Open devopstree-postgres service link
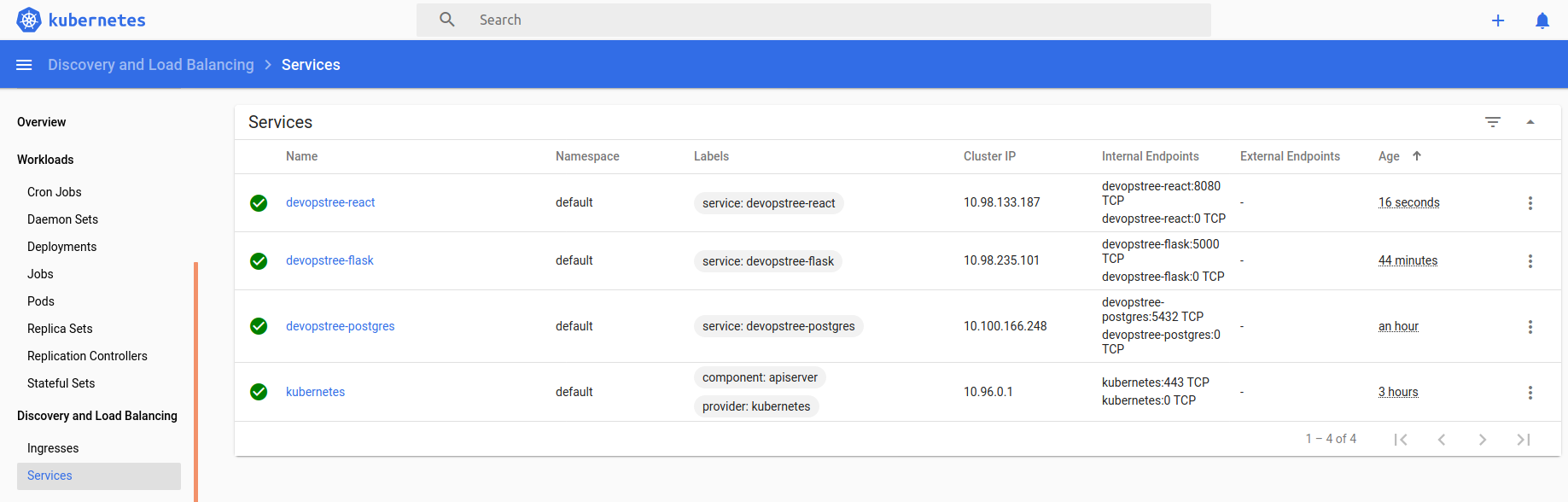1568x502 pixels. (x=340, y=326)
